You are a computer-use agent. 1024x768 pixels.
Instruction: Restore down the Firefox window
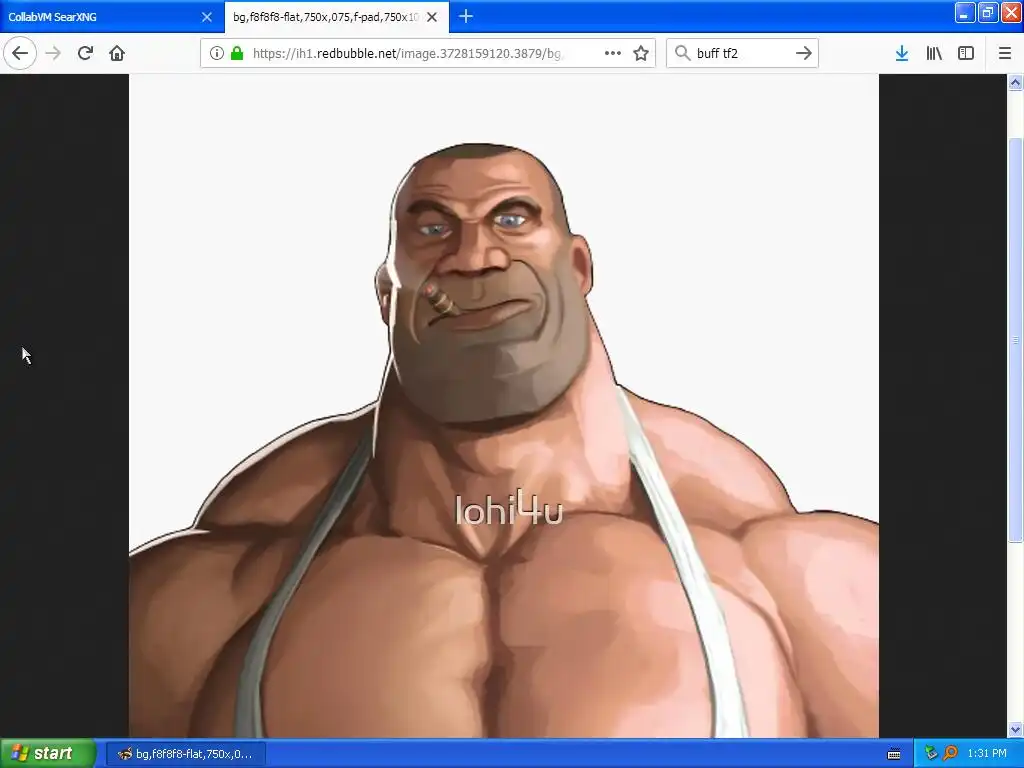tap(988, 12)
